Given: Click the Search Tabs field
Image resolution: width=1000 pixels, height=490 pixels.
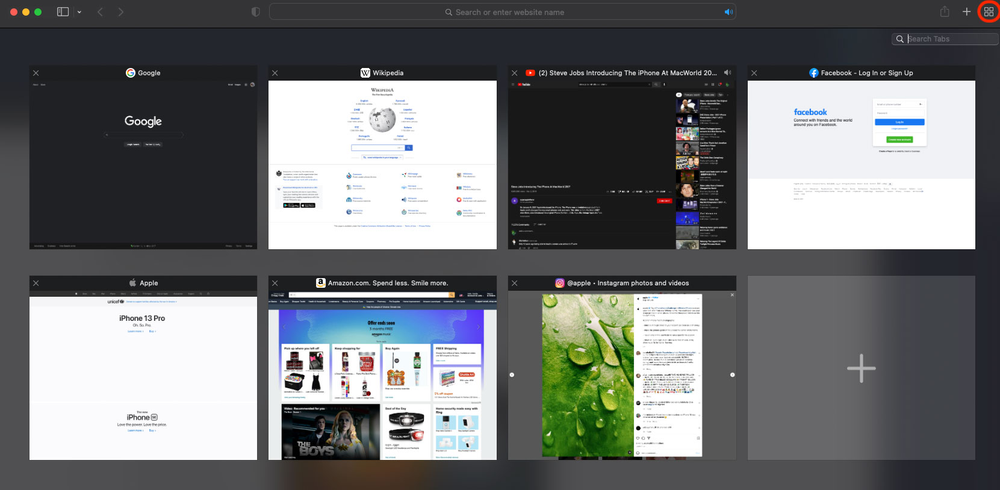Looking at the screenshot, I should (x=945, y=39).
